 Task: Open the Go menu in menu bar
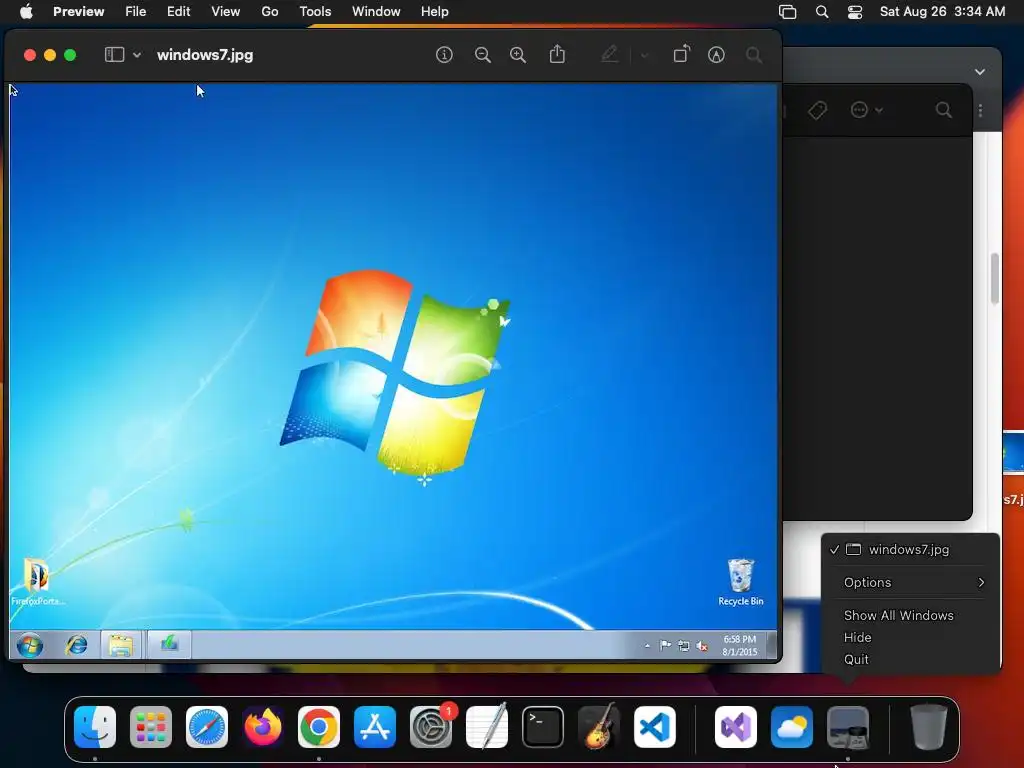270,12
